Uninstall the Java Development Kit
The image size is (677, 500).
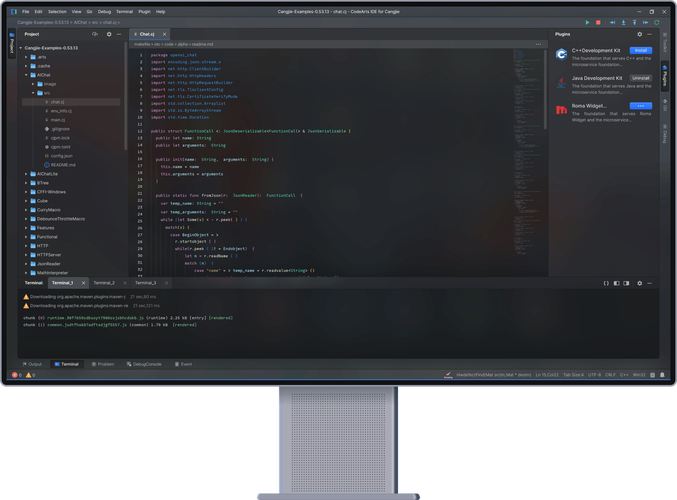[641, 78]
